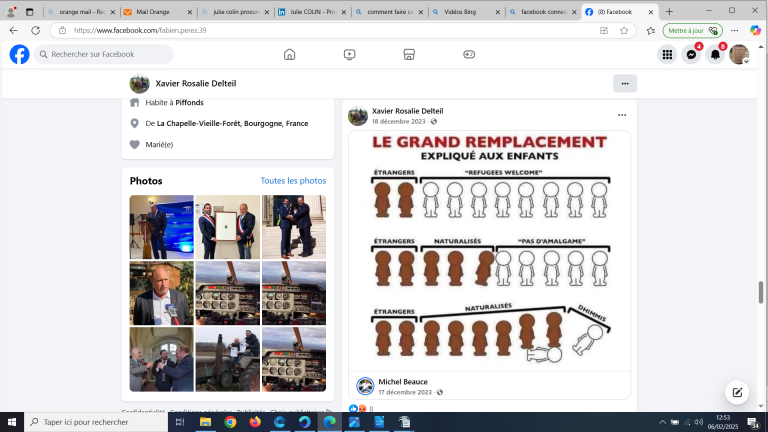Click the Michel Beauce author name
The height and width of the screenshot is (432, 768).
pos(402,382)
